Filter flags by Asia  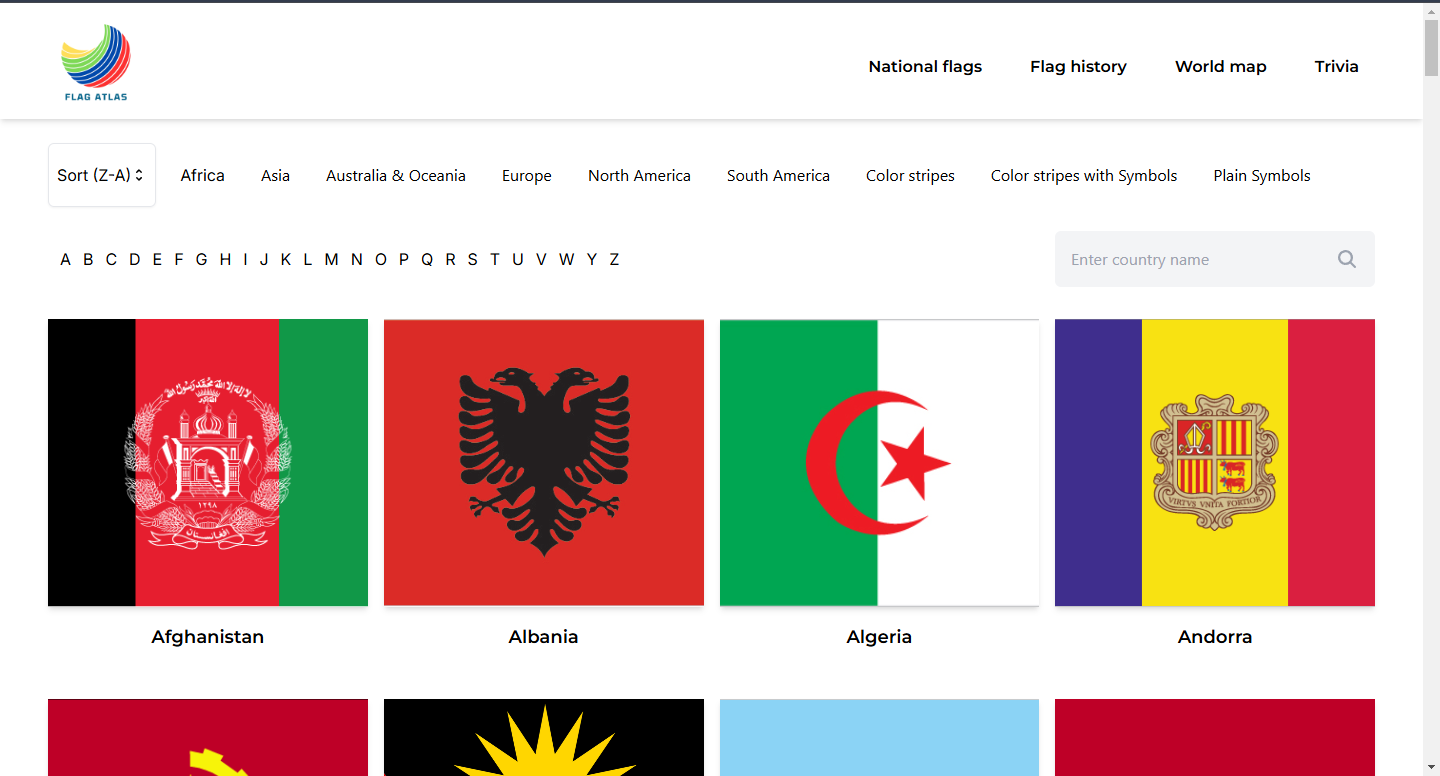coord(275,175)
